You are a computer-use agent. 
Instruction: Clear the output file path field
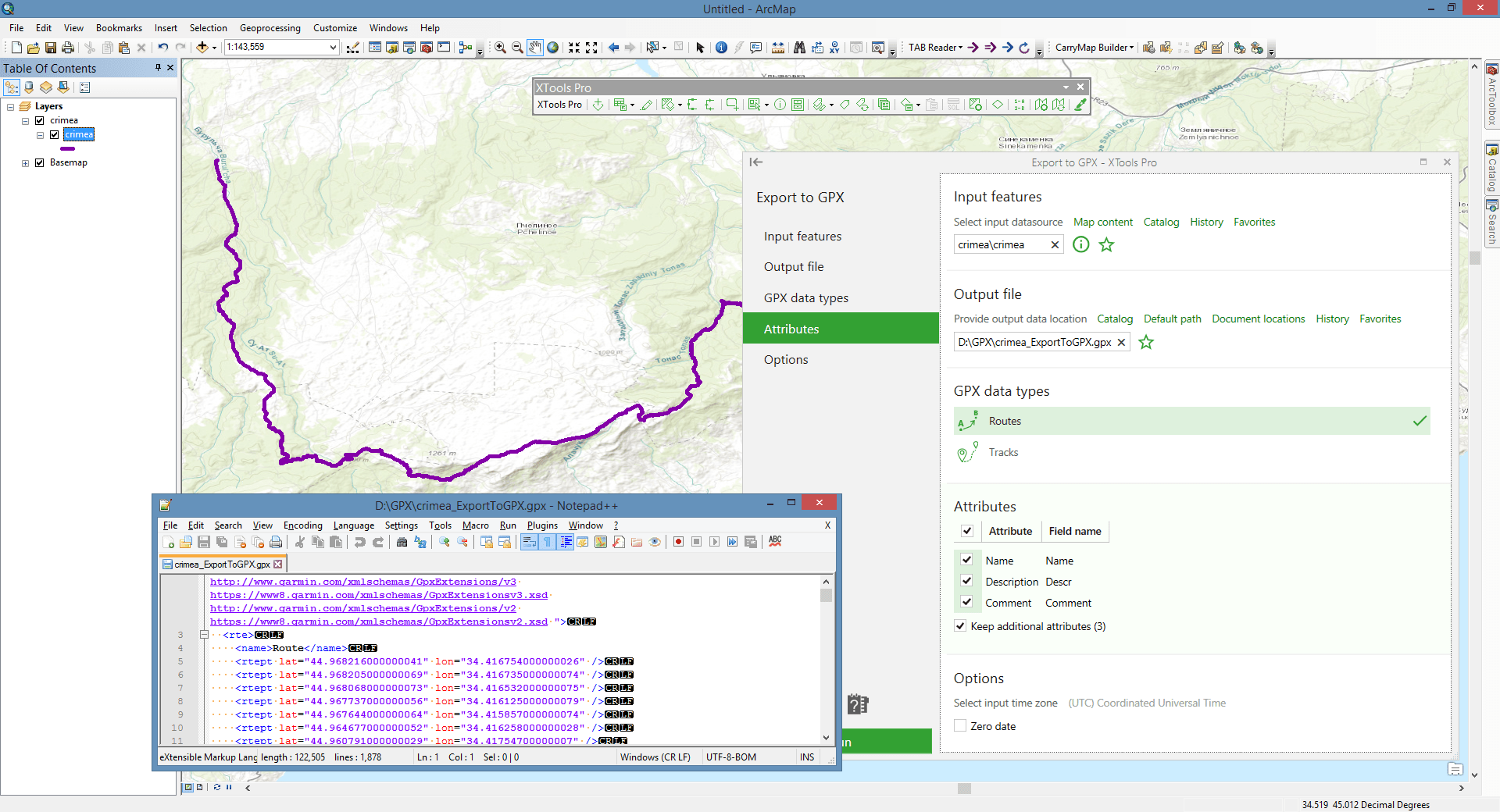[x=1121, y=342]
